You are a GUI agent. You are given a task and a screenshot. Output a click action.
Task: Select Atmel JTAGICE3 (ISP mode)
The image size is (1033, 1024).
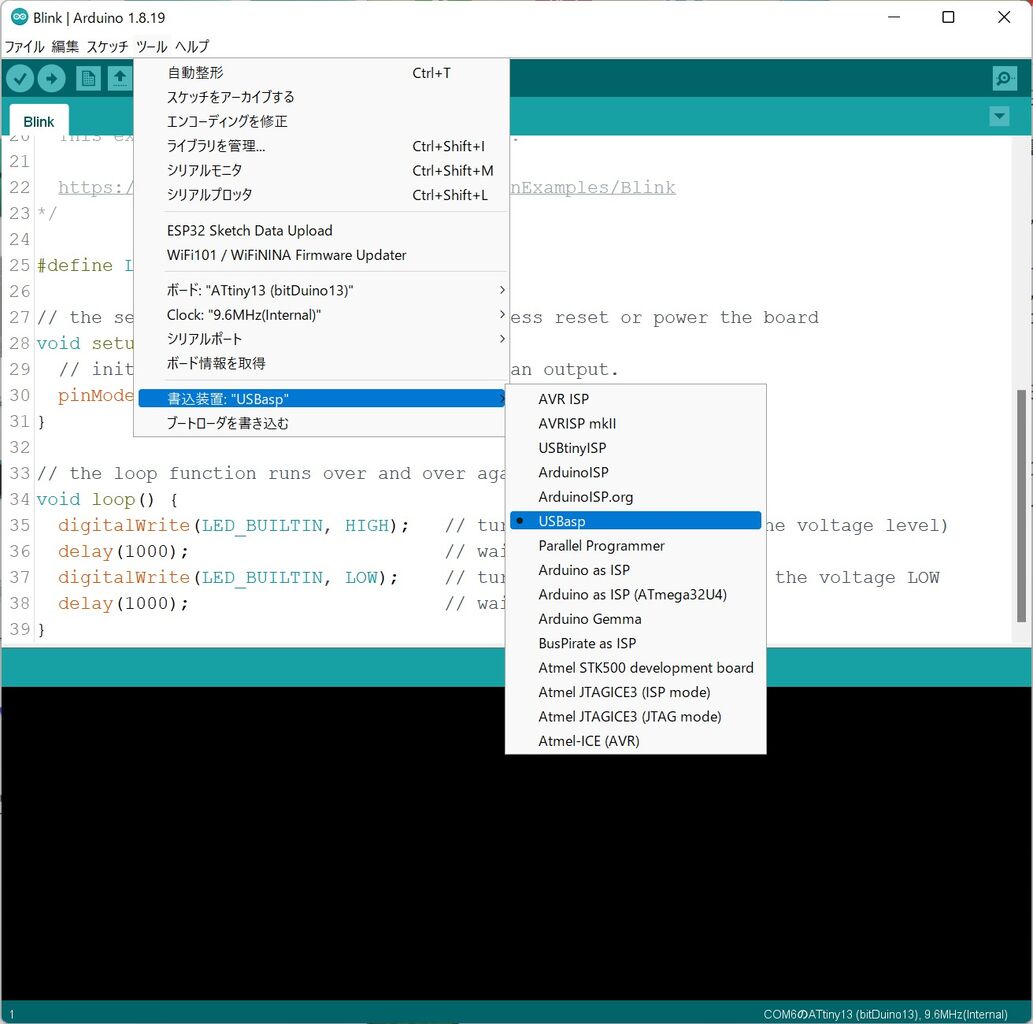[636, 692]
